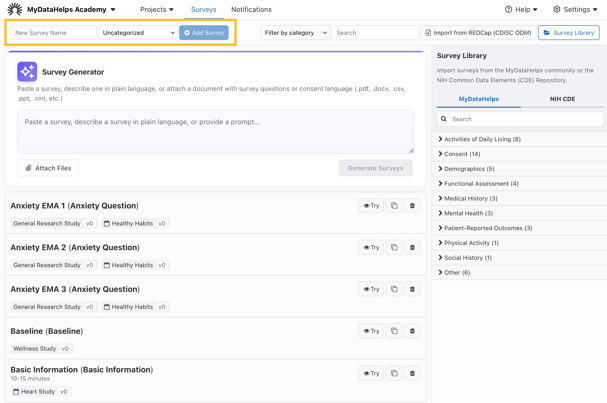
Task: Focus the Survey Library search box
Action: [x=520, y=119]
